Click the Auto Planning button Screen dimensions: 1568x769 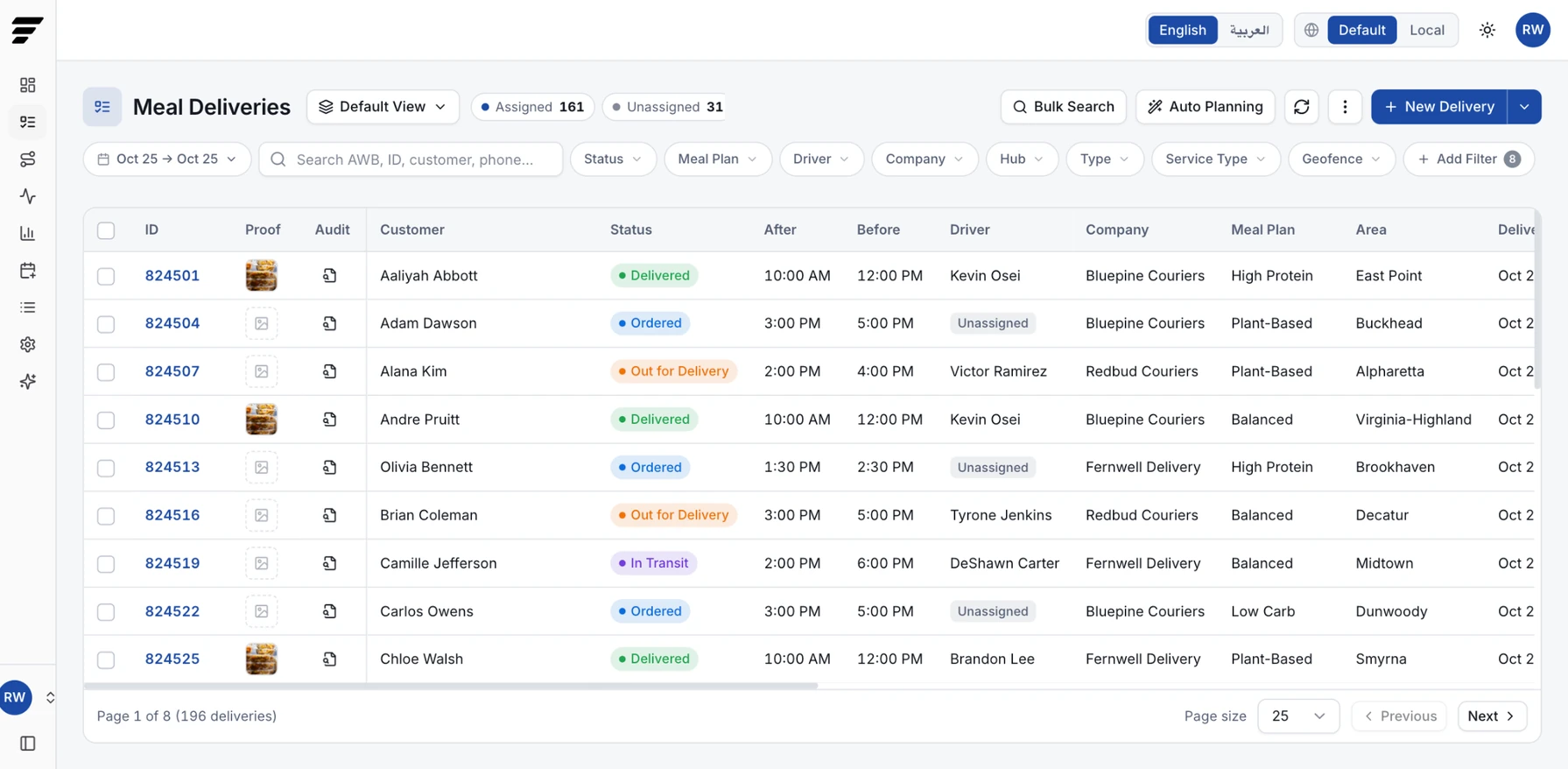tap(1206, 107)
